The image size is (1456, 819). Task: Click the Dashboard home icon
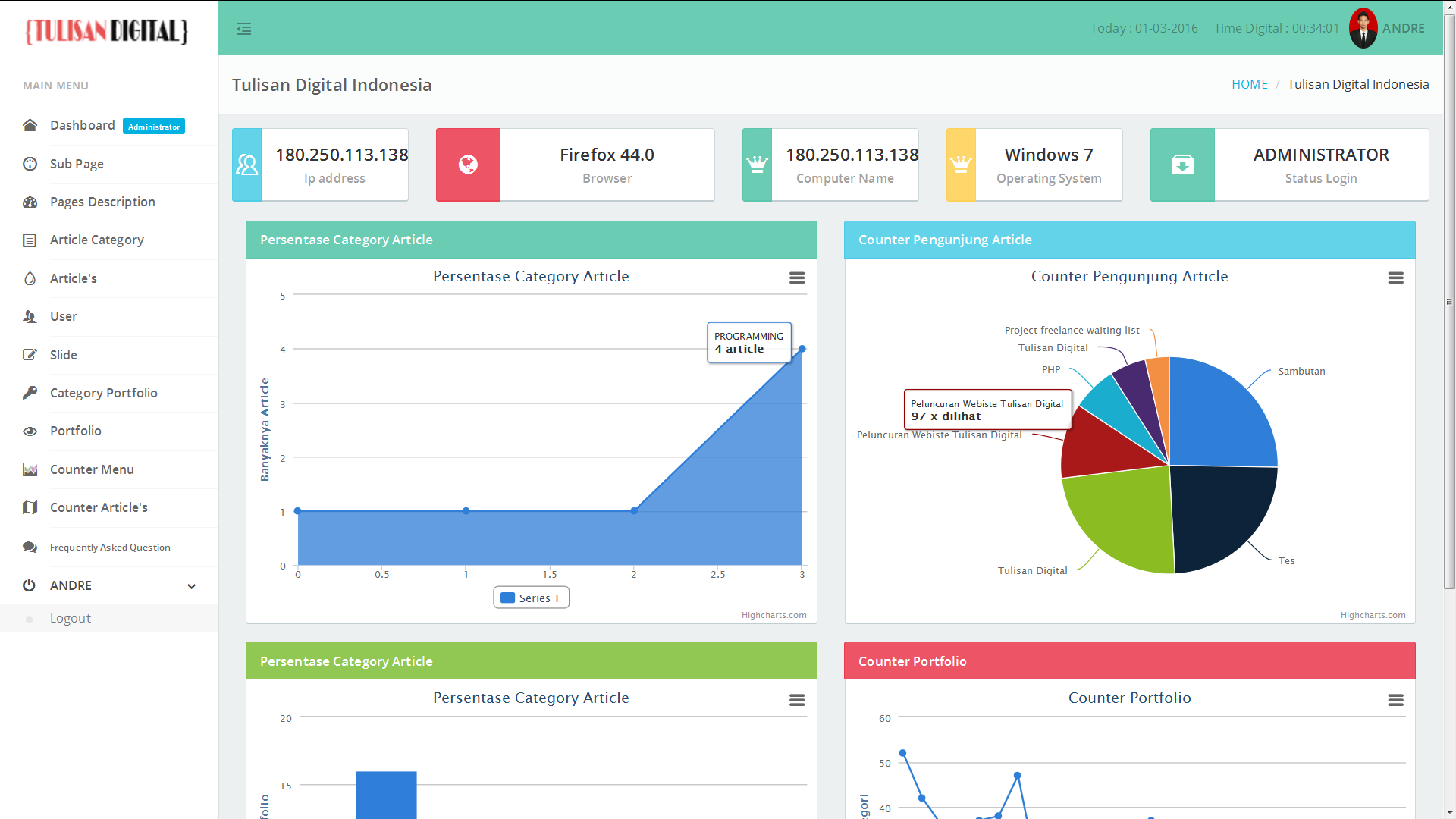pos(30,125)
